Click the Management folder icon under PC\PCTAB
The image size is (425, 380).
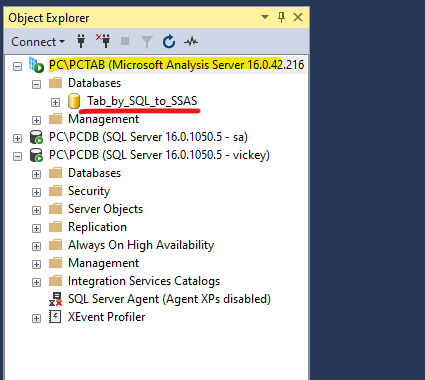(56, 119)
